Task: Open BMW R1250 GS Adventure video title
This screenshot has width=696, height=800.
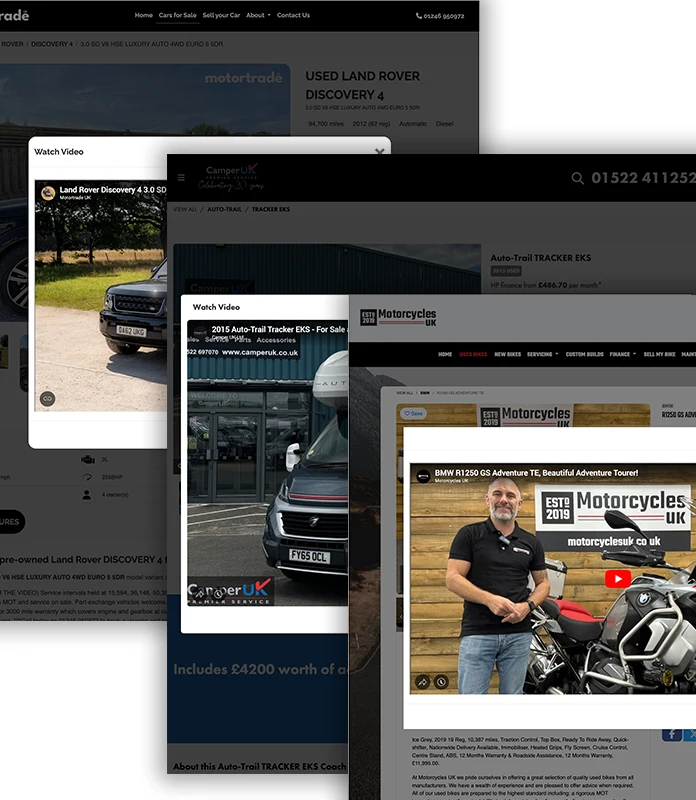Action: tap(536, 473)
